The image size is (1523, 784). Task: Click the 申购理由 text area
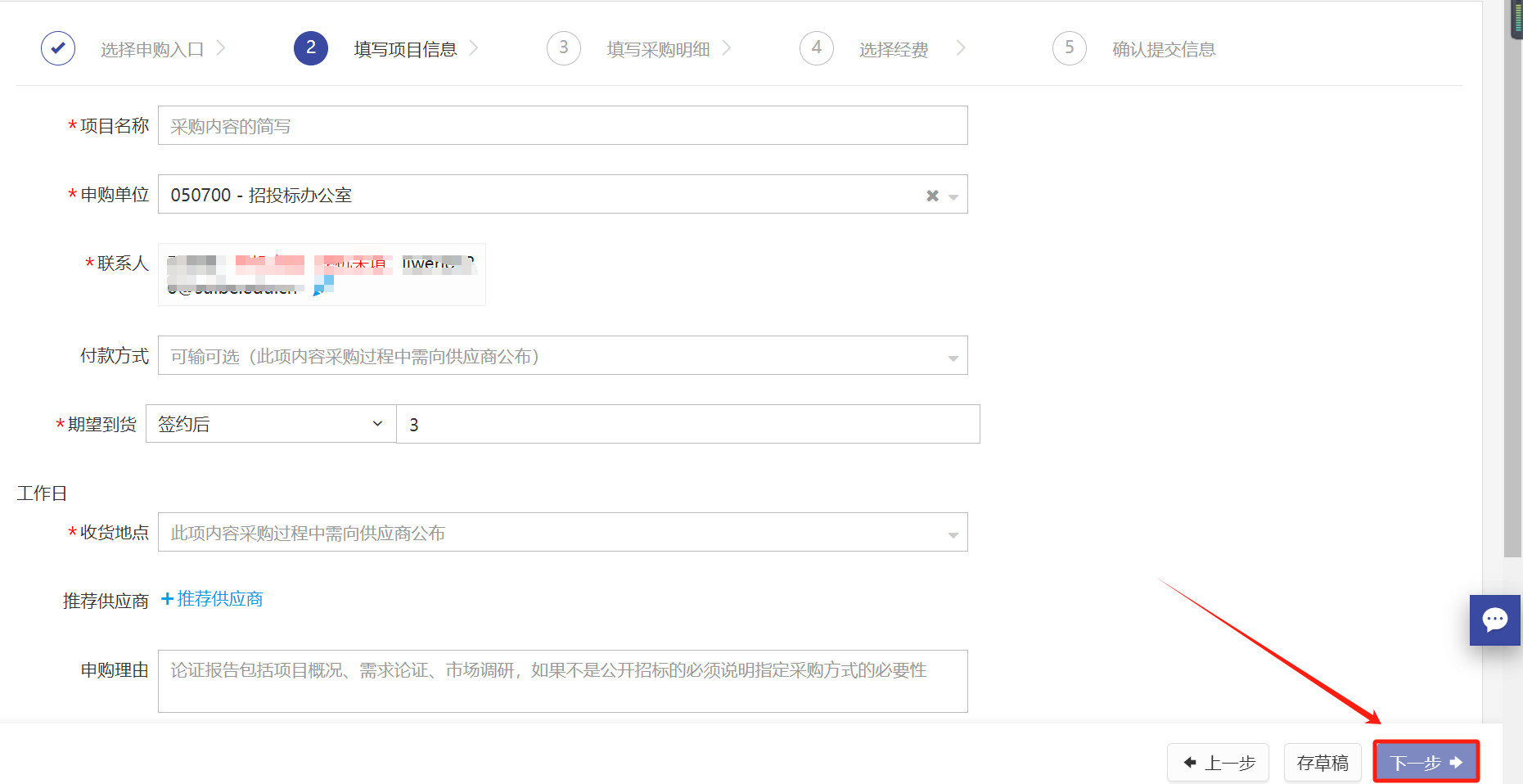[x=562, y=681]
